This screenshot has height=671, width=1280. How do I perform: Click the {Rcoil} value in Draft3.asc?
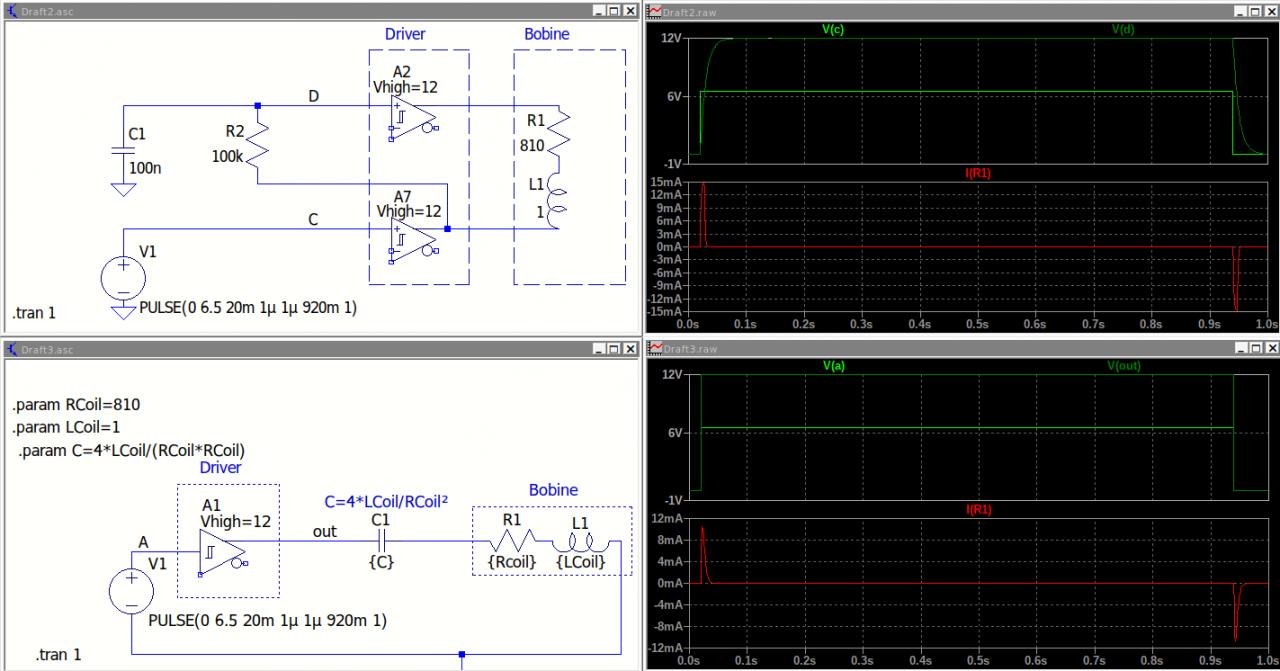[x=512, y=562]
